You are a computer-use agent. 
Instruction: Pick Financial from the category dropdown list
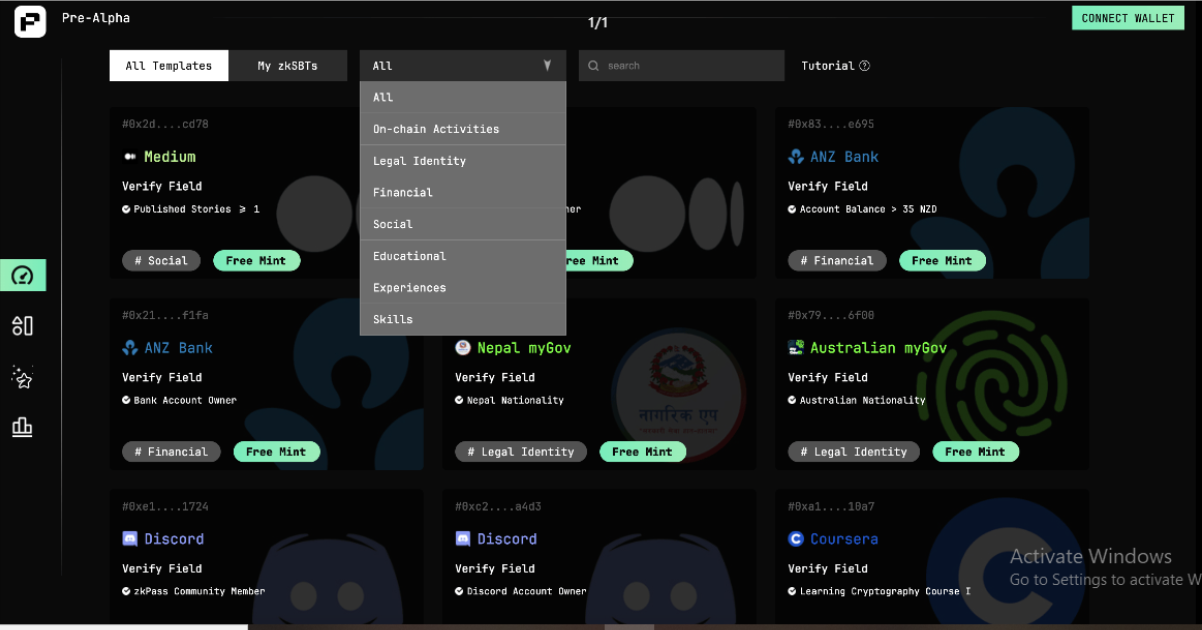pos(463,192)
